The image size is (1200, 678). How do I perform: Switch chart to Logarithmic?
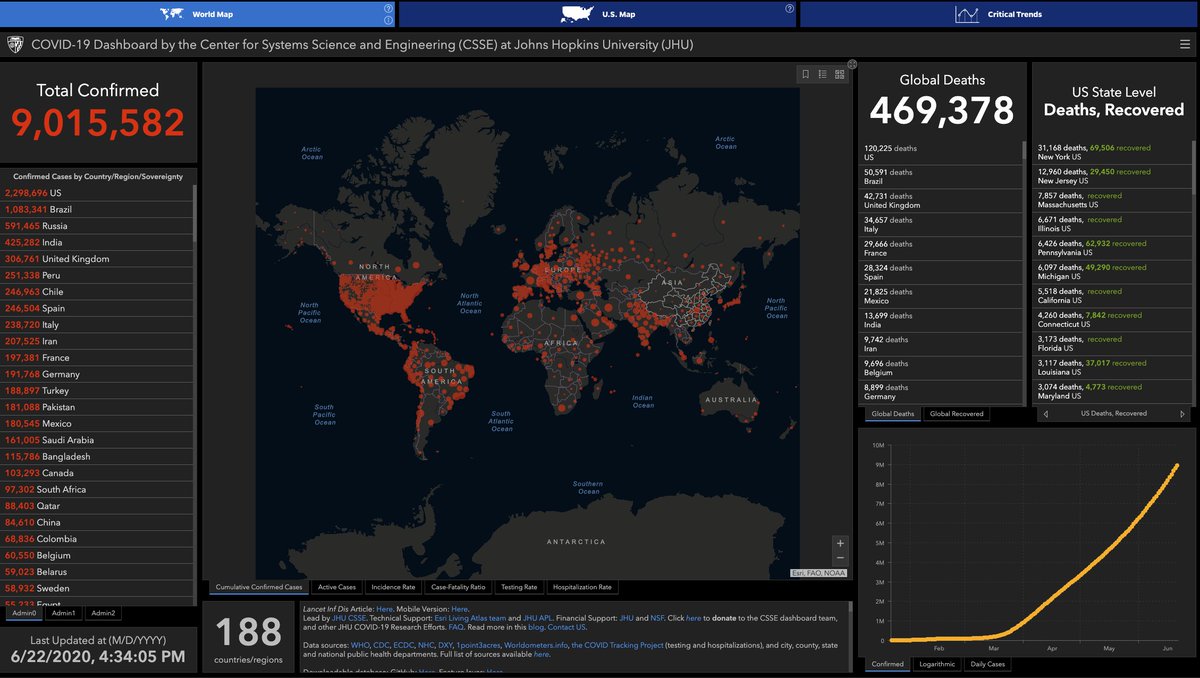936,664
